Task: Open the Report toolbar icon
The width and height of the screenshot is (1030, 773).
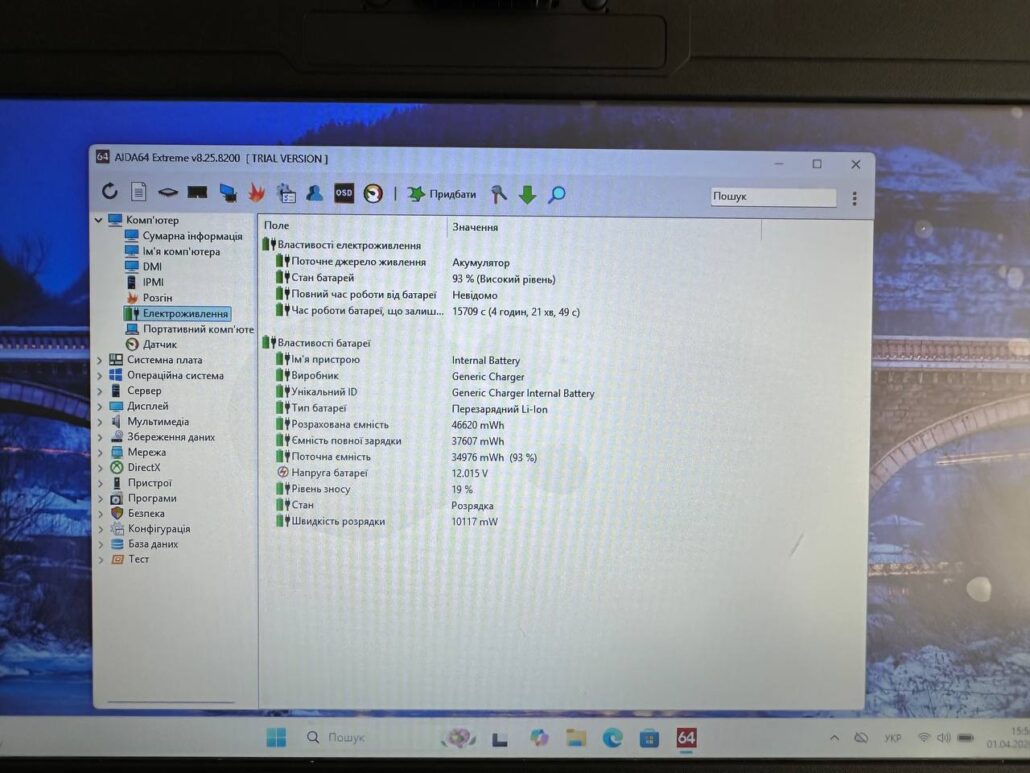Action: pyautogui.click(x=139, y=192)
